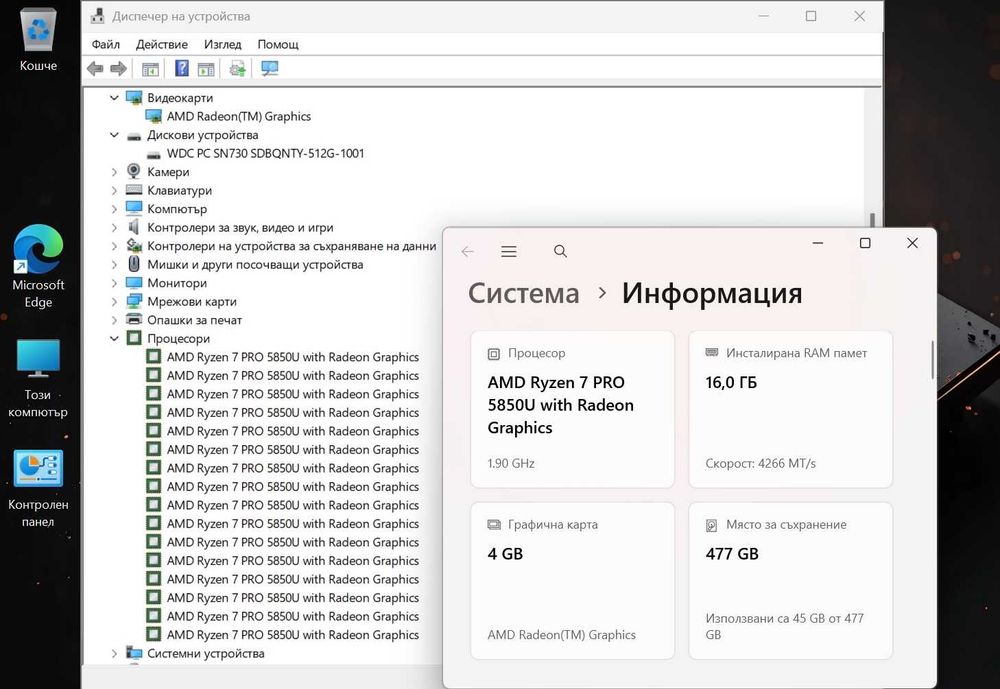This screenshot has width=1000, height=689.
Task: Click the Forward arrow in Device Manager toolbar
Action: [118, 69]
